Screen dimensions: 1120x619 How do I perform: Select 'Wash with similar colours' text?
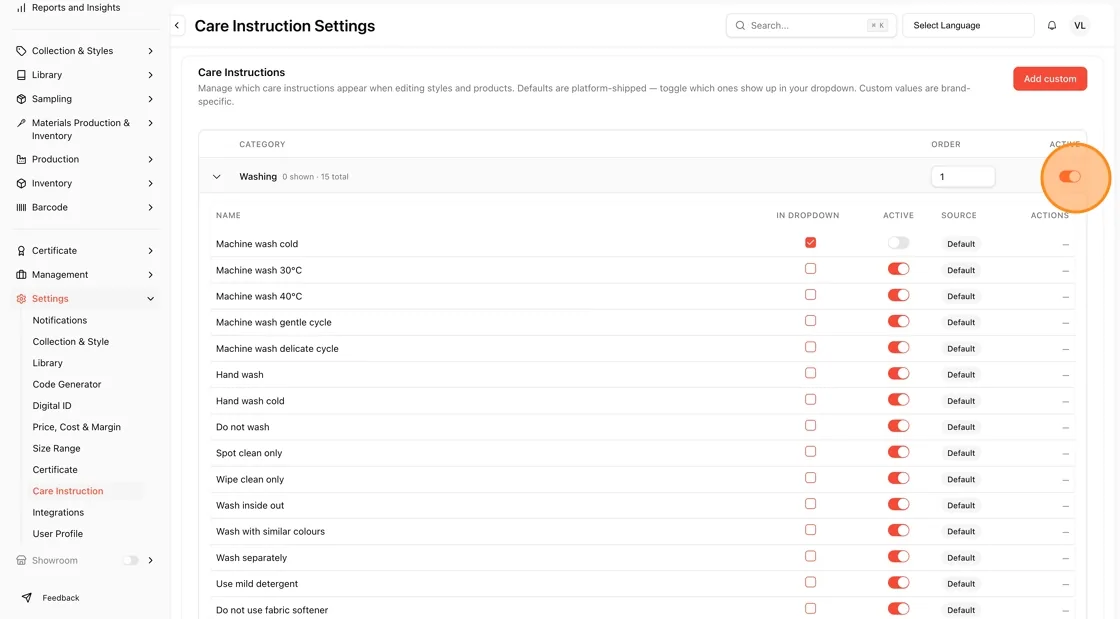click(x=270, y=532)
